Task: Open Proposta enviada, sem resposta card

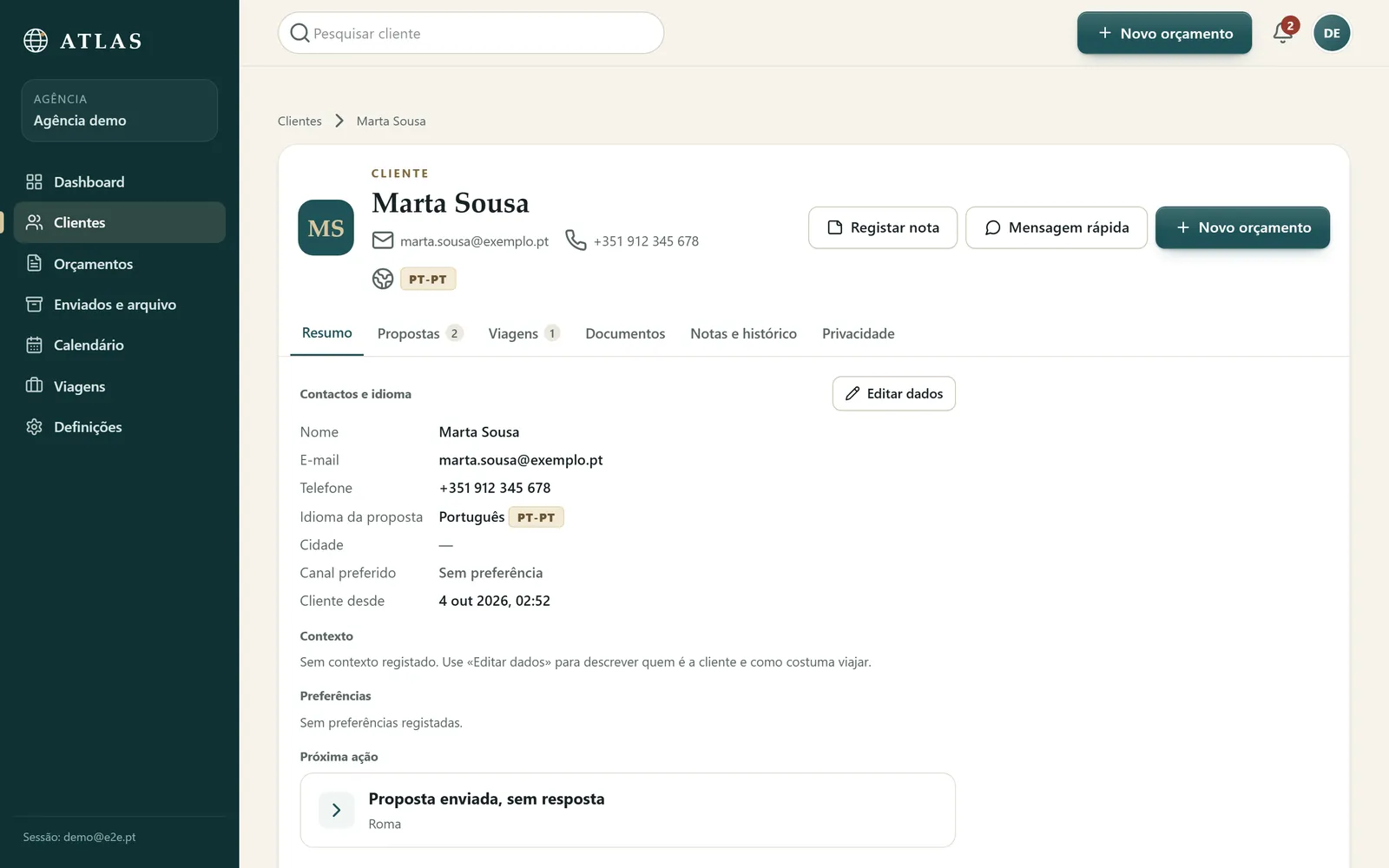Action: tap(628, 811)
